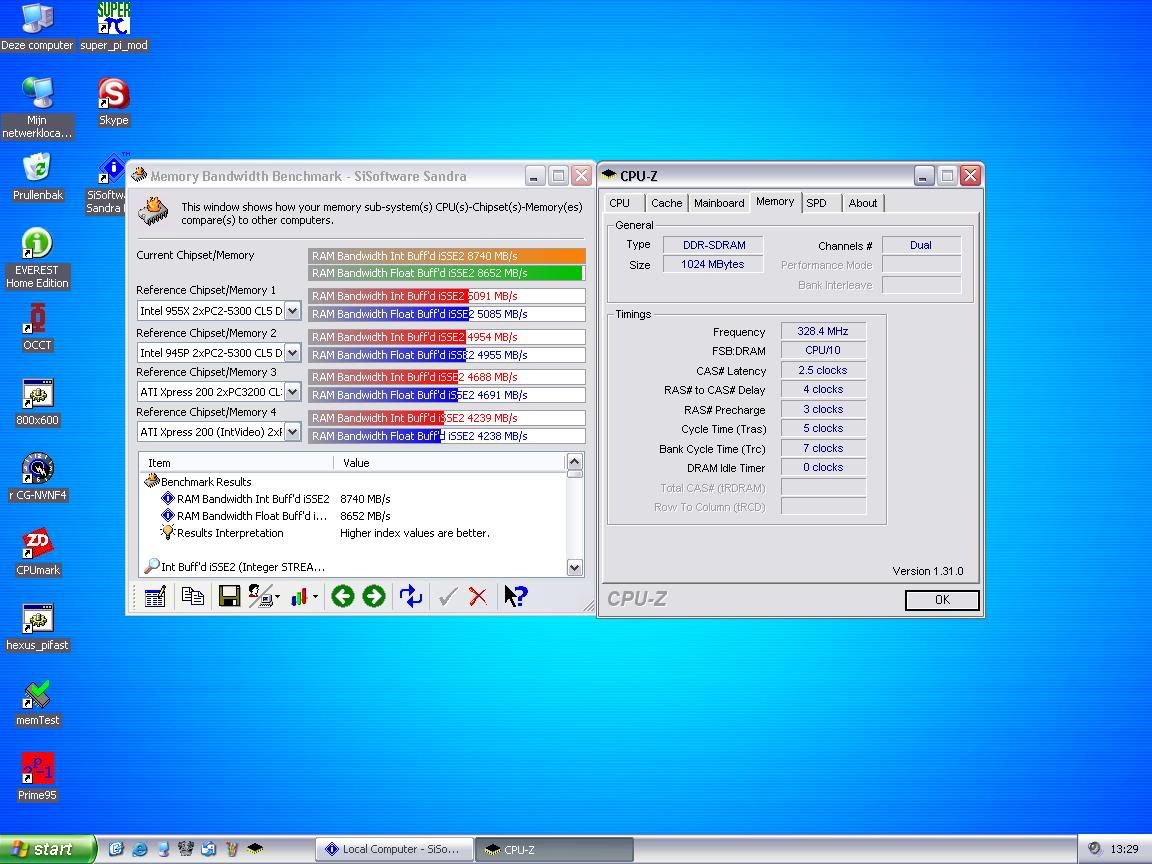Click the Internet Explorer quick launch icon
Image resolution: width=1152 pixels, height=864 pixels.
click(x=140, y=849)
